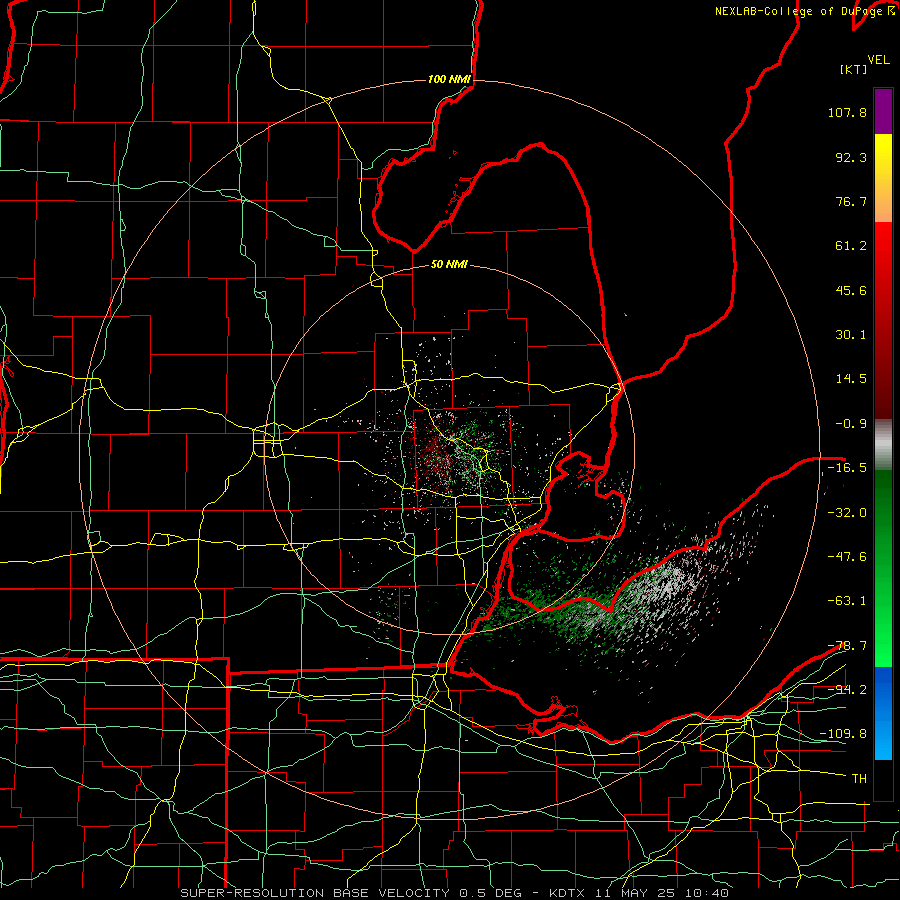The width and height of the screenshot is (900, 900).
Task: Select the 45.6 velocity scale value
Action: pos(851,290)
